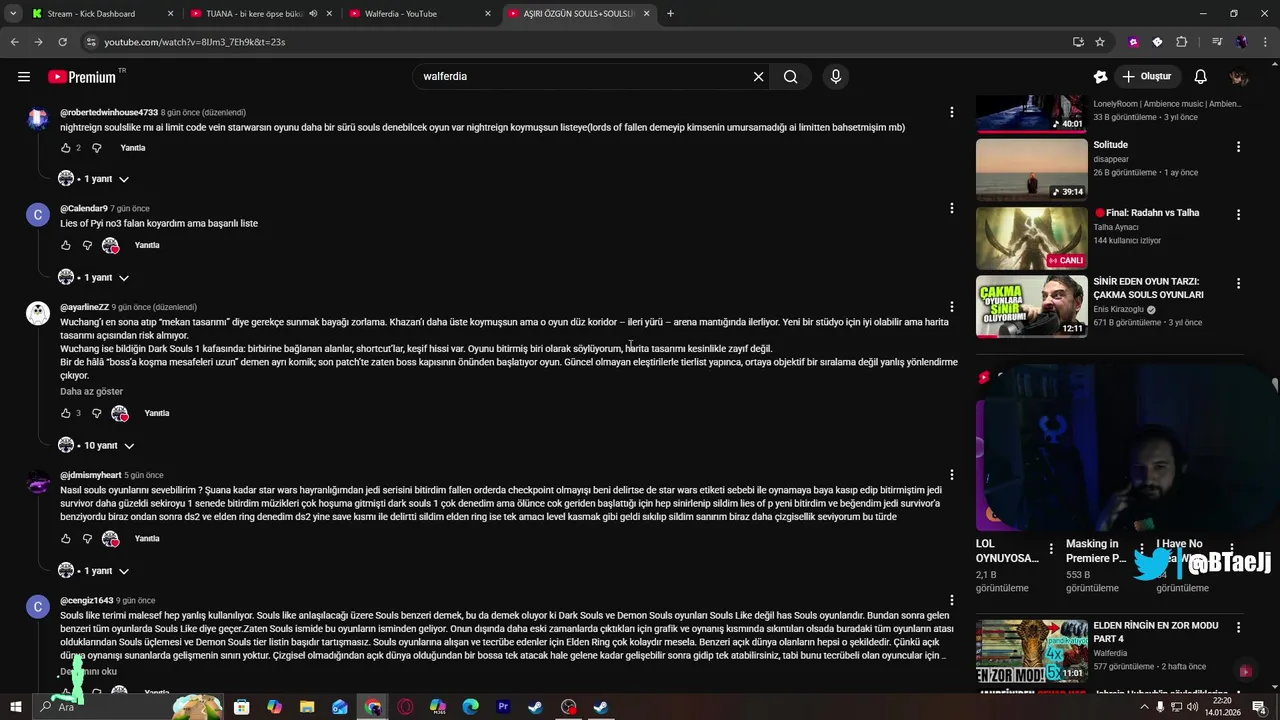The image size is (1280, 720).
Task: Open Adobe Premiere Pro from taskbar
Action: (503, 707)
